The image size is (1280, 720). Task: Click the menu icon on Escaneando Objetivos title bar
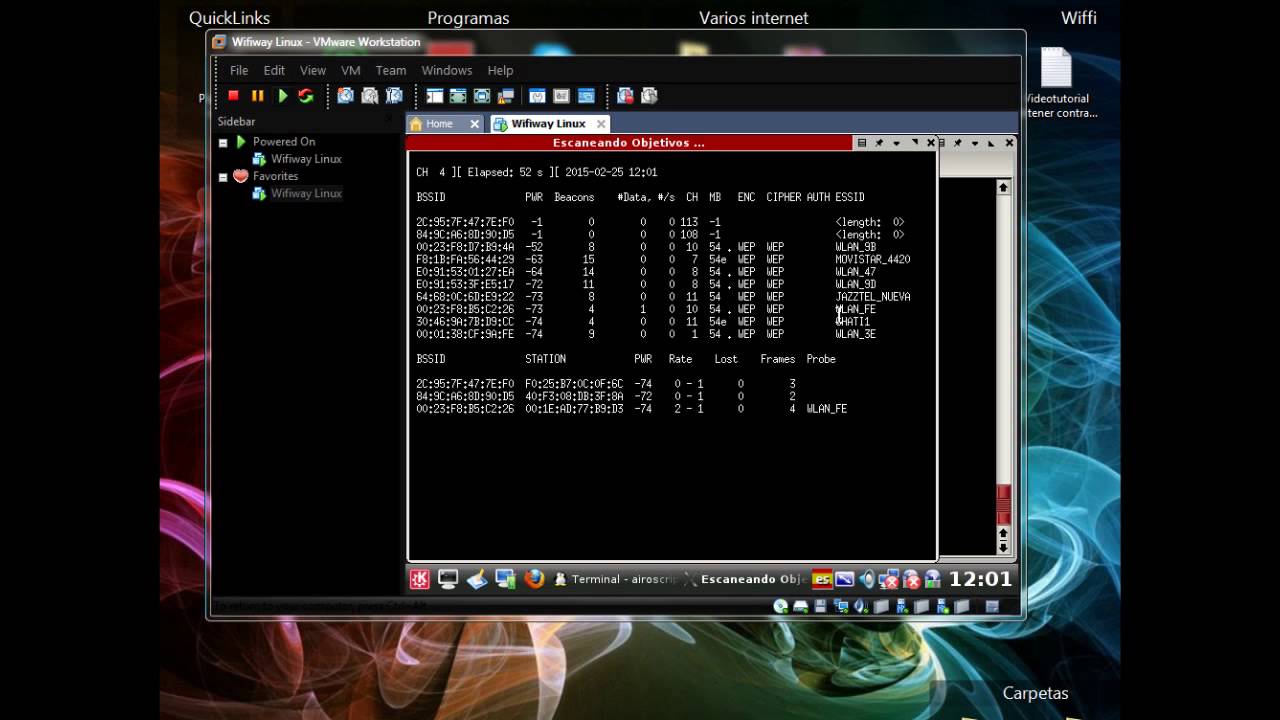point(862,143)
